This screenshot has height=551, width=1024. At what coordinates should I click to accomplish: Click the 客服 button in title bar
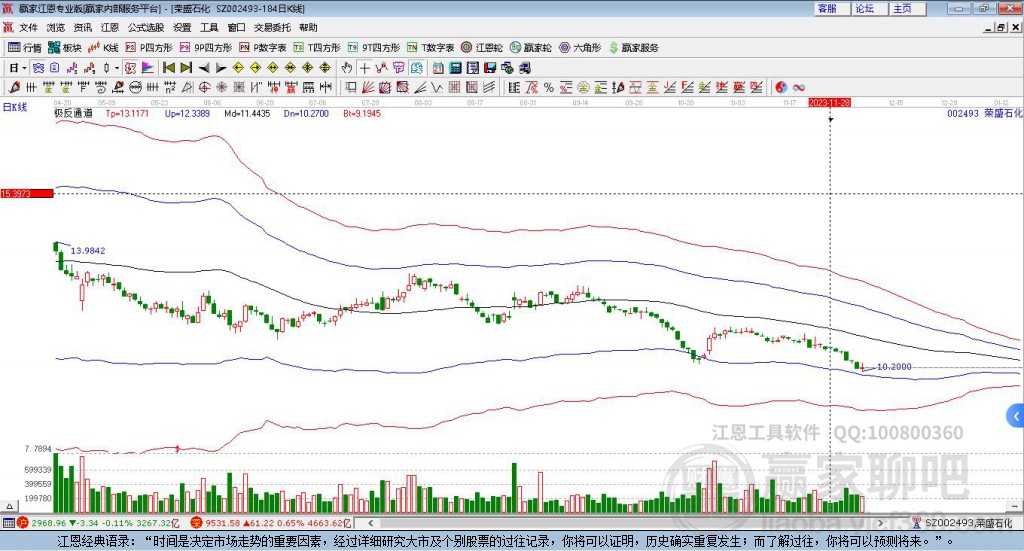coord(831,8)
